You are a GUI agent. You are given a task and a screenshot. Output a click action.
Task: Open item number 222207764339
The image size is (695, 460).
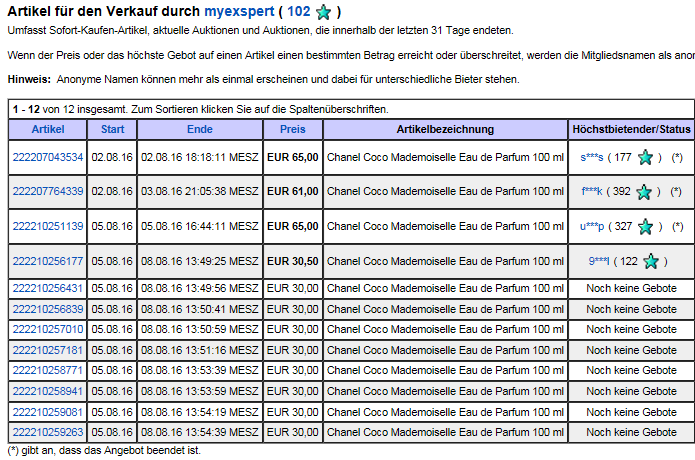(48, 191)
